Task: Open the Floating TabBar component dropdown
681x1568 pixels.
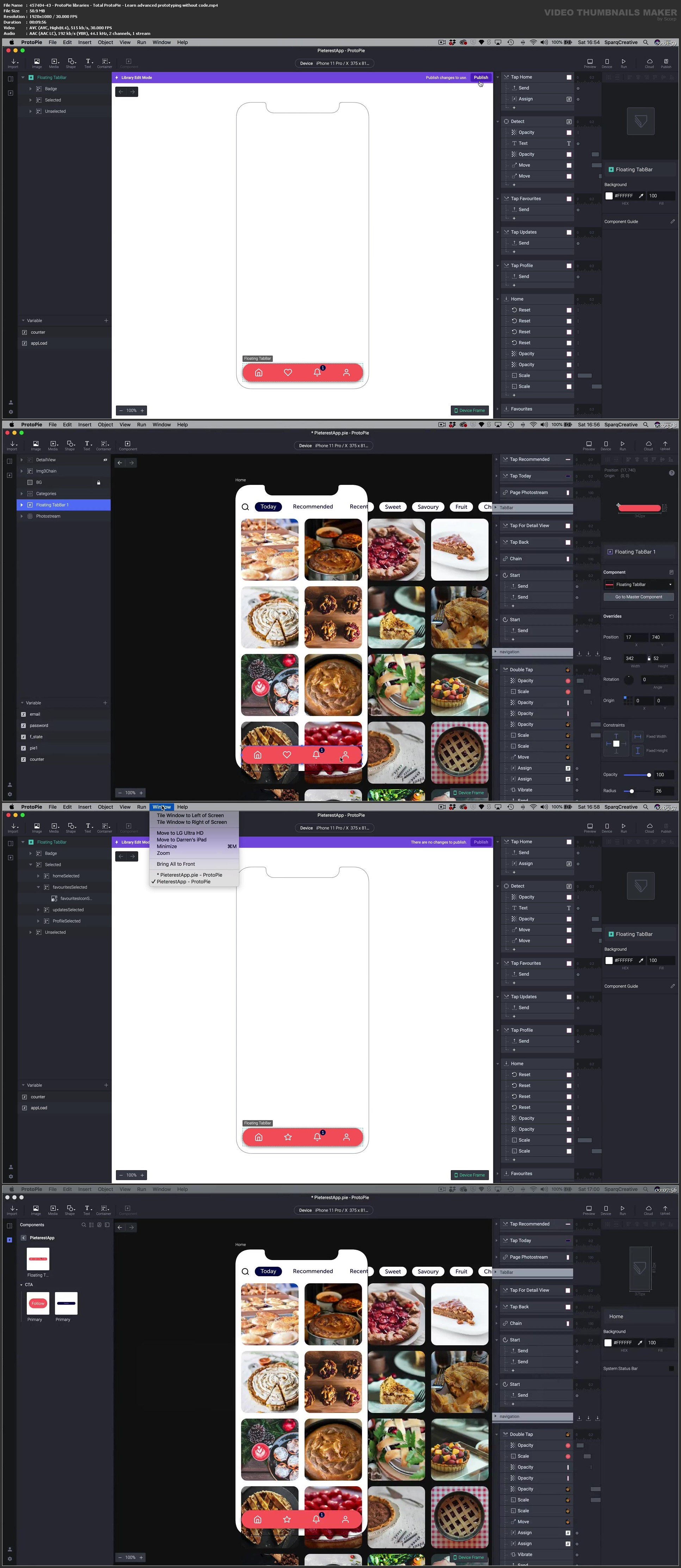Action: [x=638, y=584]
